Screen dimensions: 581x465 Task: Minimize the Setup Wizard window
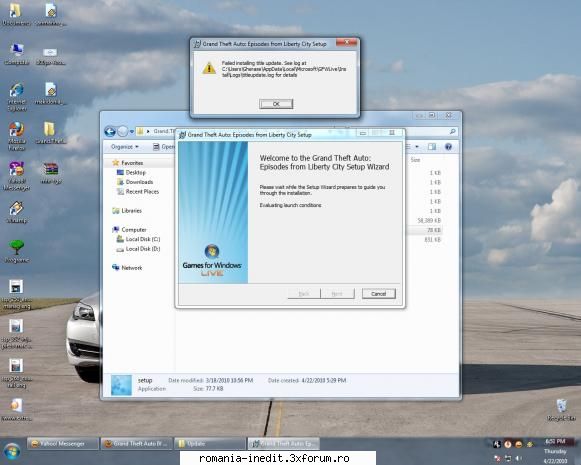[x=363, y=133]
